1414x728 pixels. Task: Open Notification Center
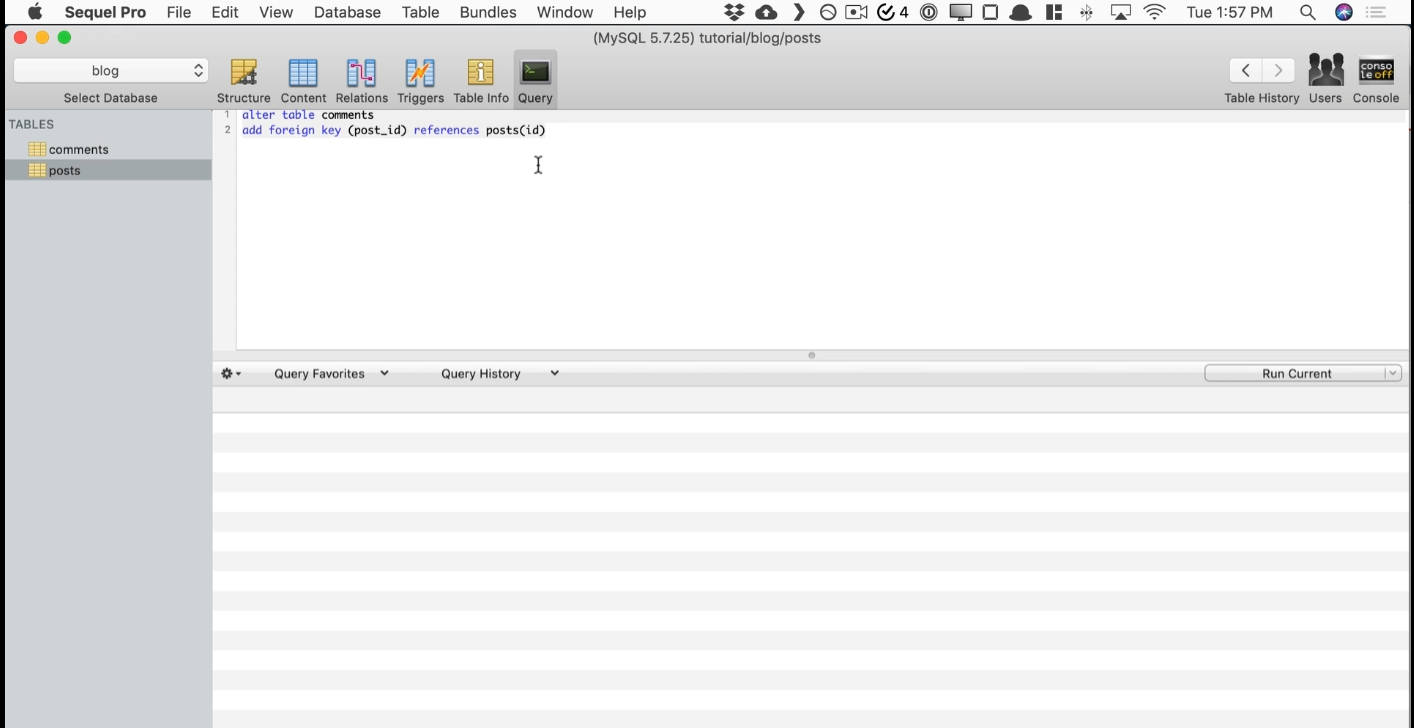[x=1377, y=12]
